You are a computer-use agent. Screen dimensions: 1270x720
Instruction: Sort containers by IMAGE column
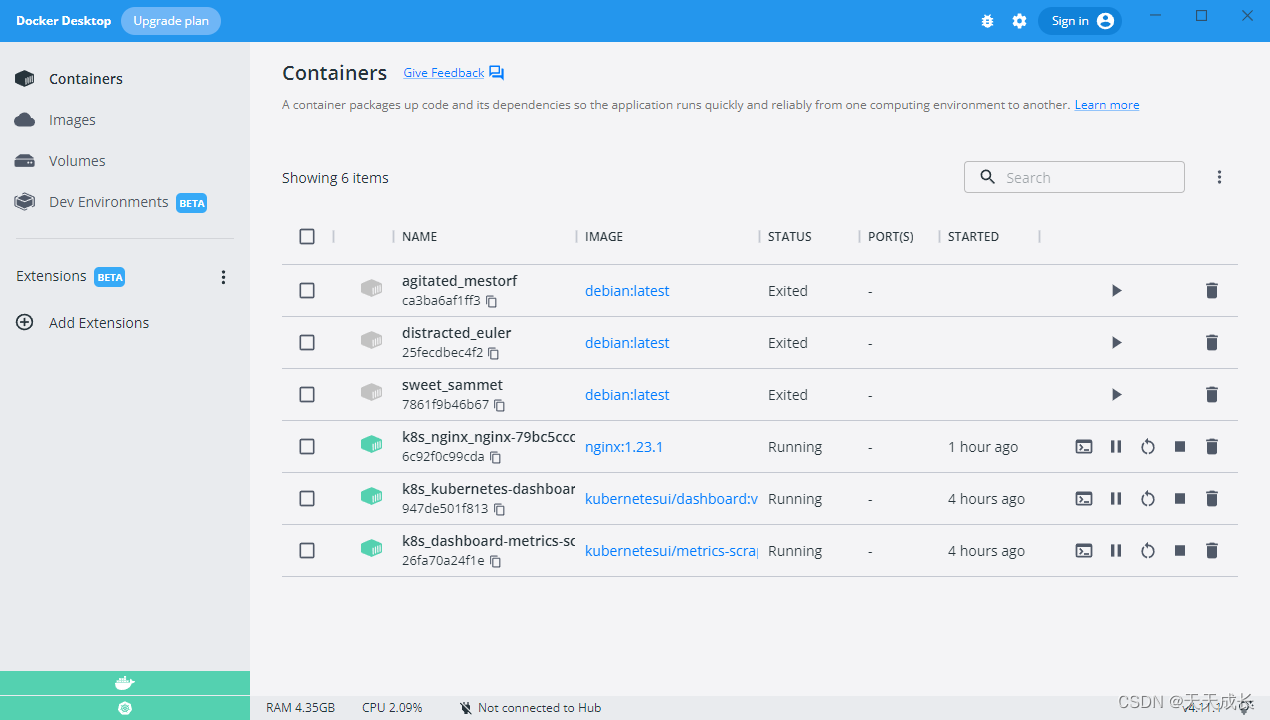coord(604,237)
